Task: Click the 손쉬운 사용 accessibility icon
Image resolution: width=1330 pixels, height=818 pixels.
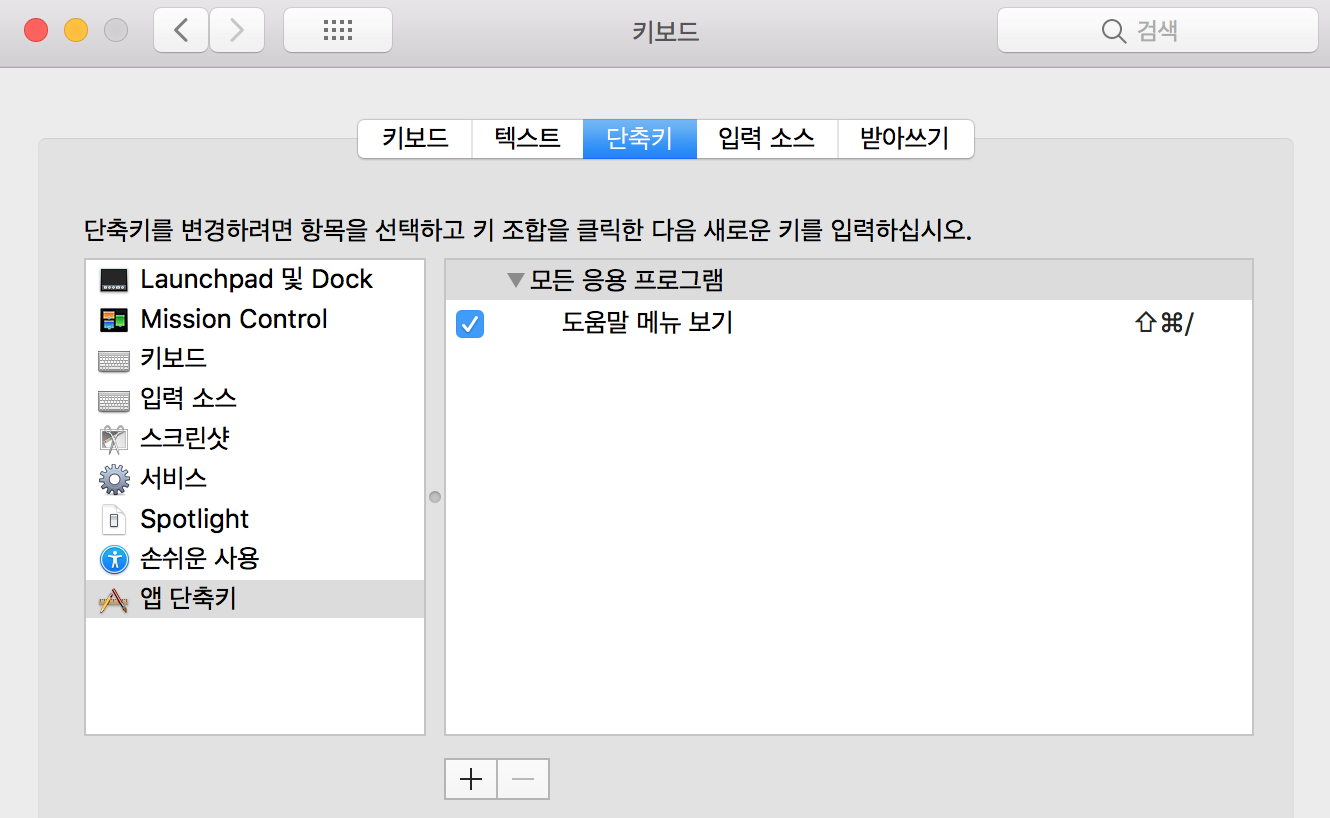Action: pyautogui.click(x=114, y=558)
